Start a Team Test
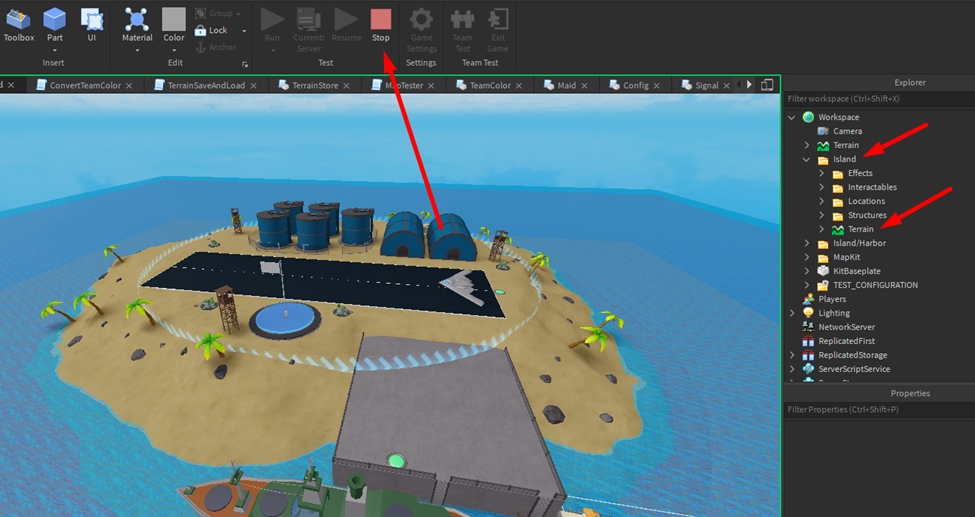This screenshot has width=975, height=517. [462, 30]
